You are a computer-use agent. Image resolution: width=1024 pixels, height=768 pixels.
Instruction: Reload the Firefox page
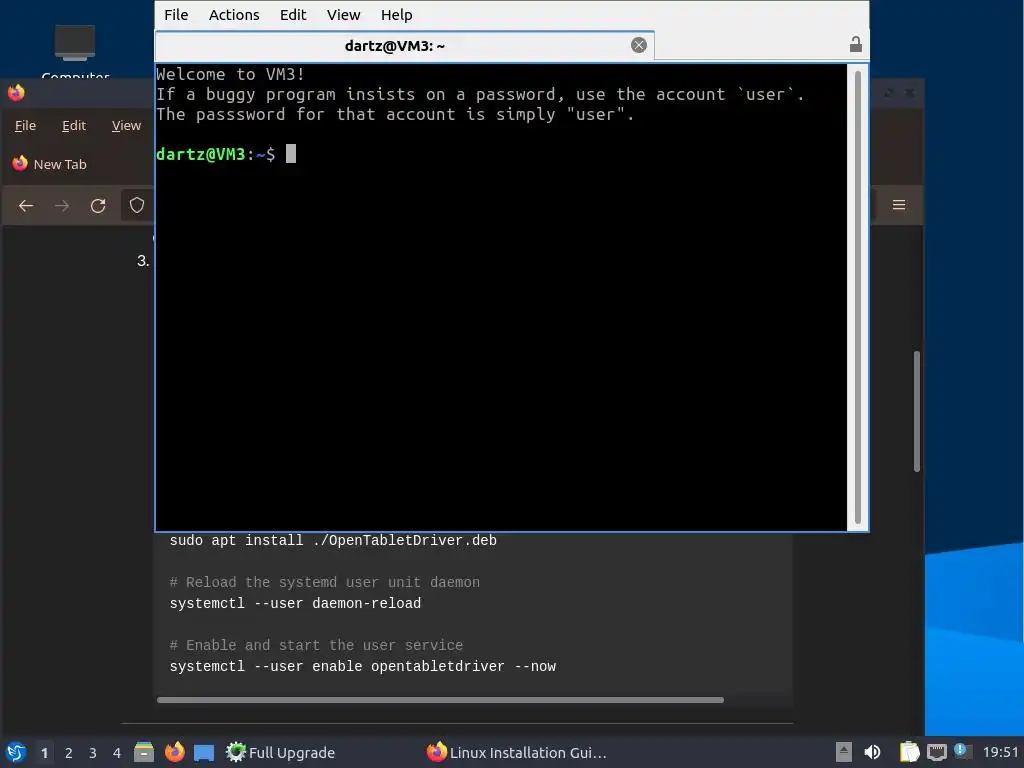tap(98, 206)
